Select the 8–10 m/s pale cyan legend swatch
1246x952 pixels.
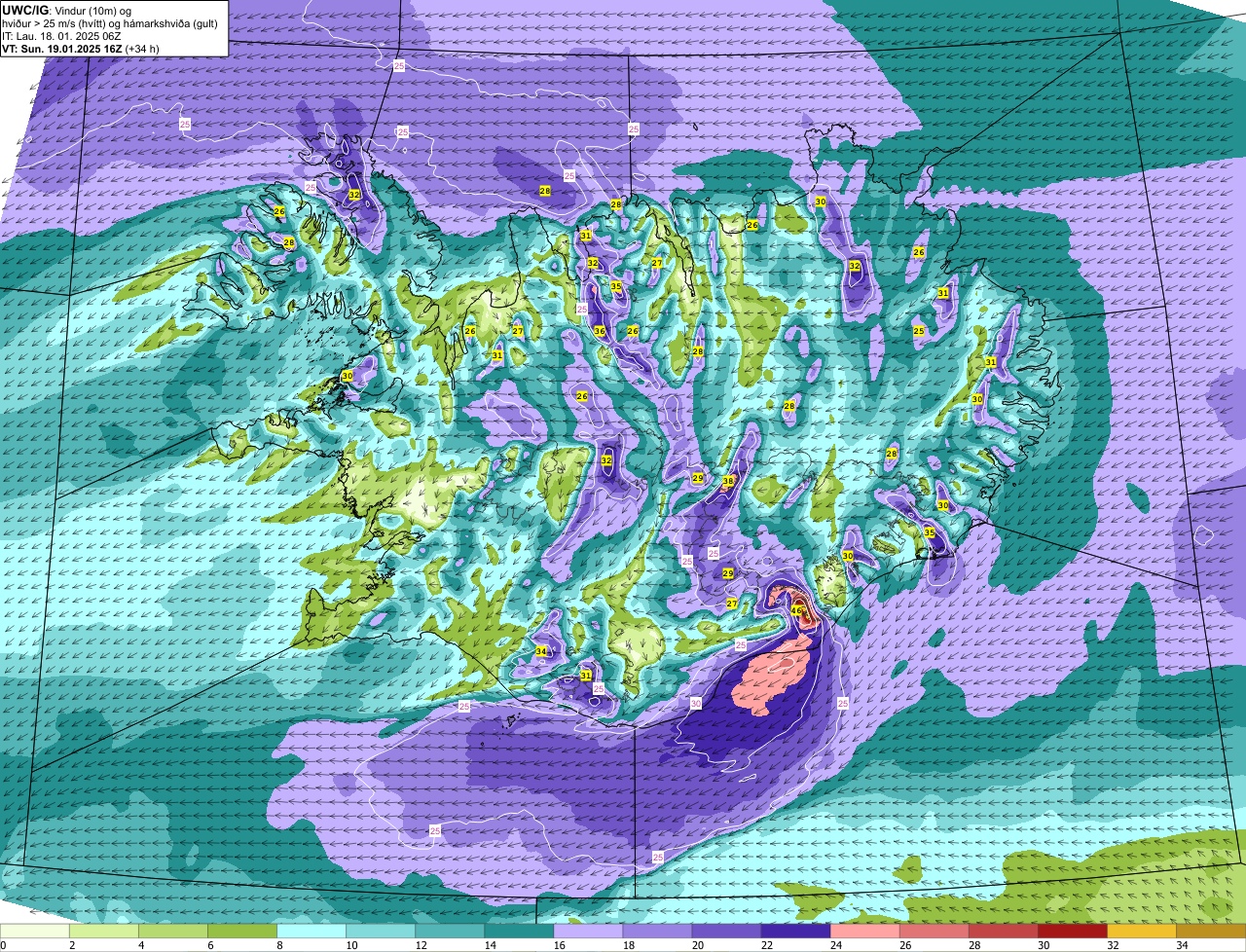[x=311, y=932]
